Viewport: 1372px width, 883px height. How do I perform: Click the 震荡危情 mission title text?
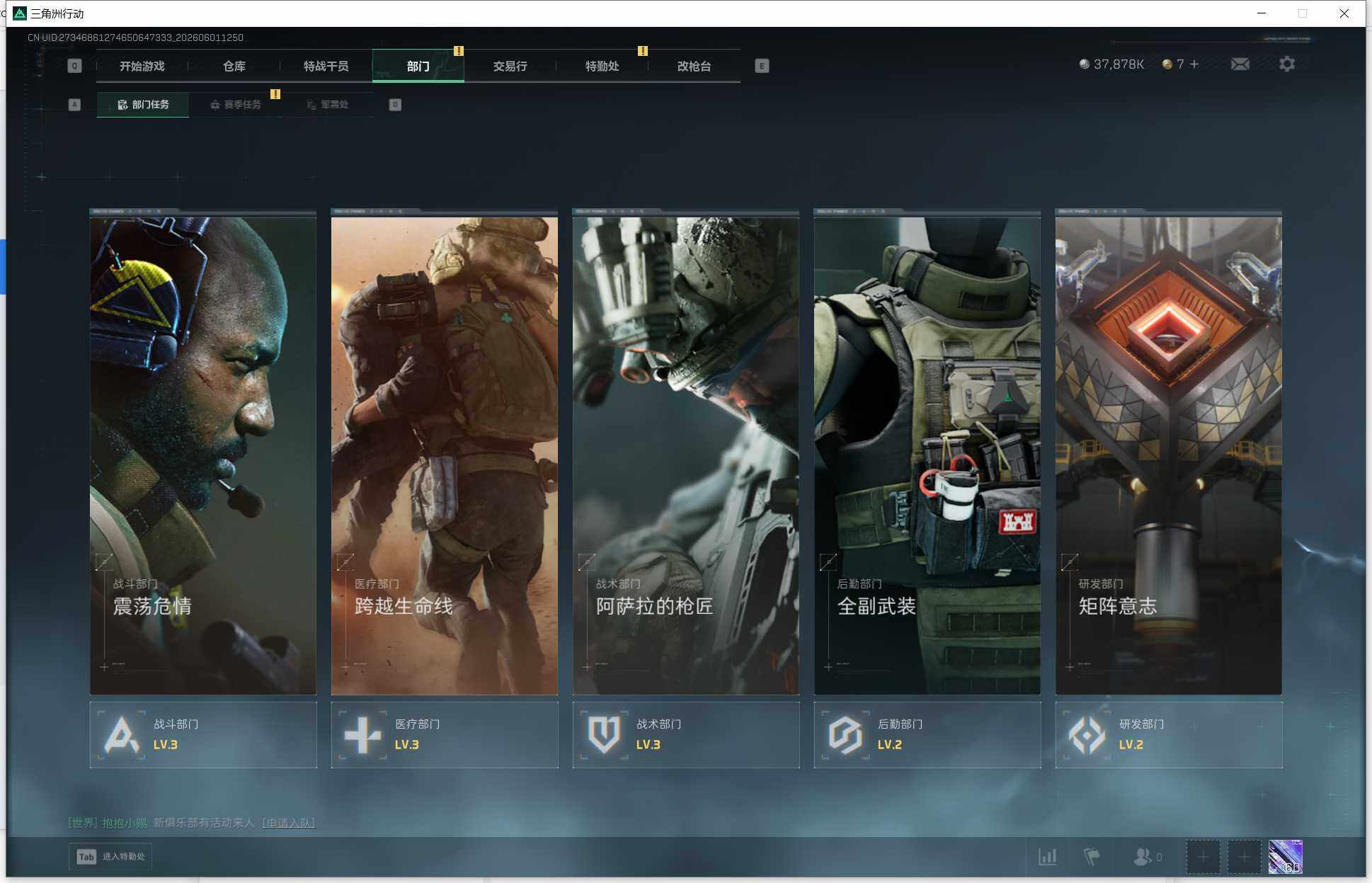point(152,606)
